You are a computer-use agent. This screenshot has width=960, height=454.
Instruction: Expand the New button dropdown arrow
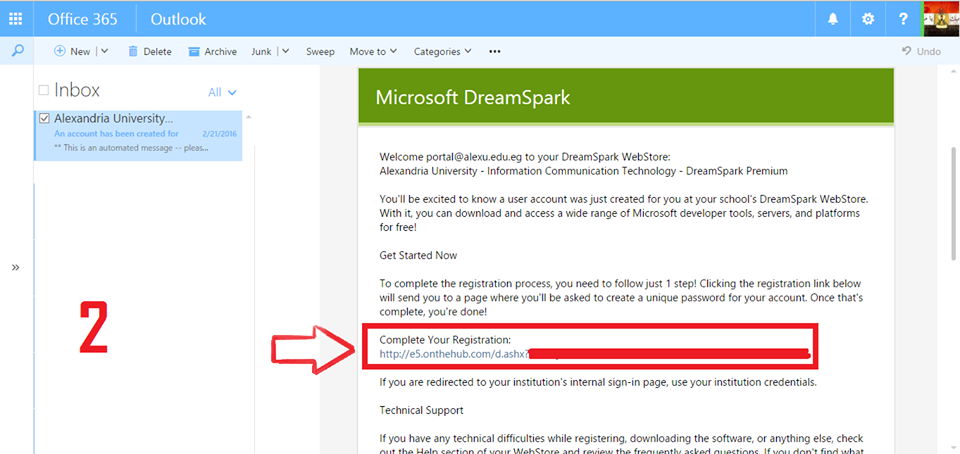tap(104, 51)
